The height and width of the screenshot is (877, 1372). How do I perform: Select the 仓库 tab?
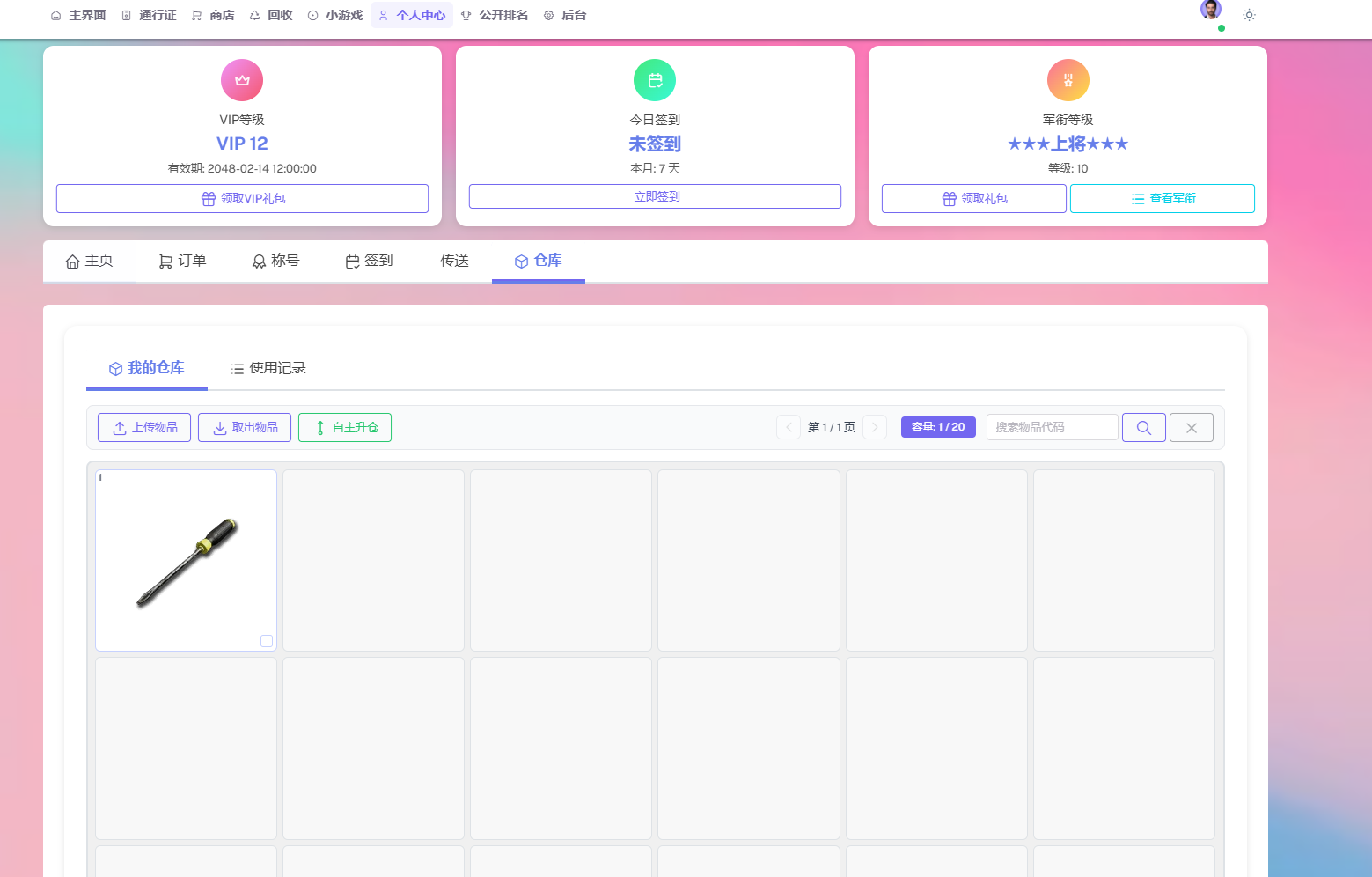pyautogui.click(x=539, y=261)
